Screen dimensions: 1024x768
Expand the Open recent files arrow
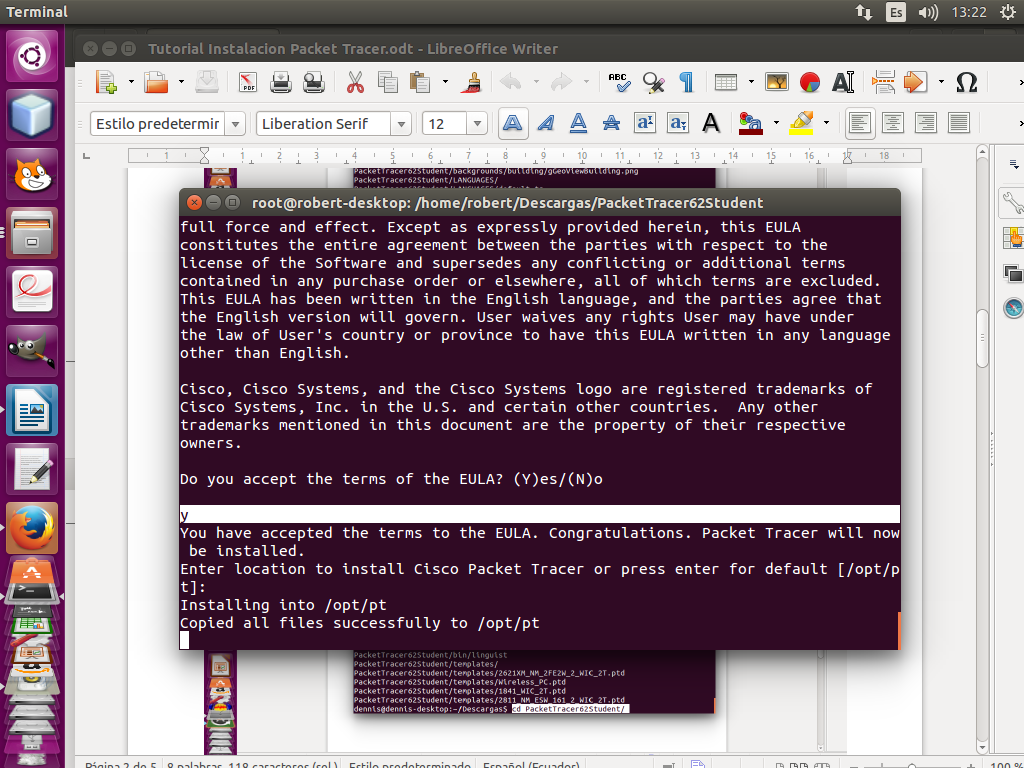pos(181,82)
